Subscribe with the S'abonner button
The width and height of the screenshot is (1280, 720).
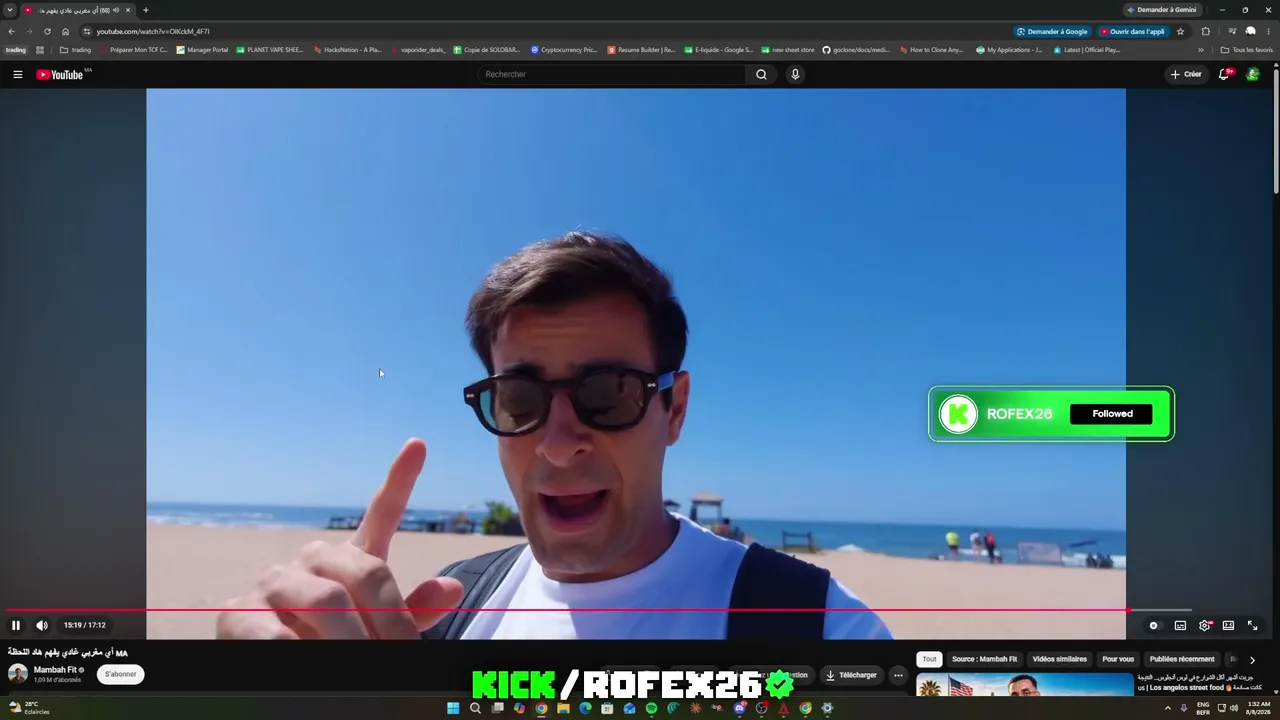pyautogui.click(x=121, y=674)
